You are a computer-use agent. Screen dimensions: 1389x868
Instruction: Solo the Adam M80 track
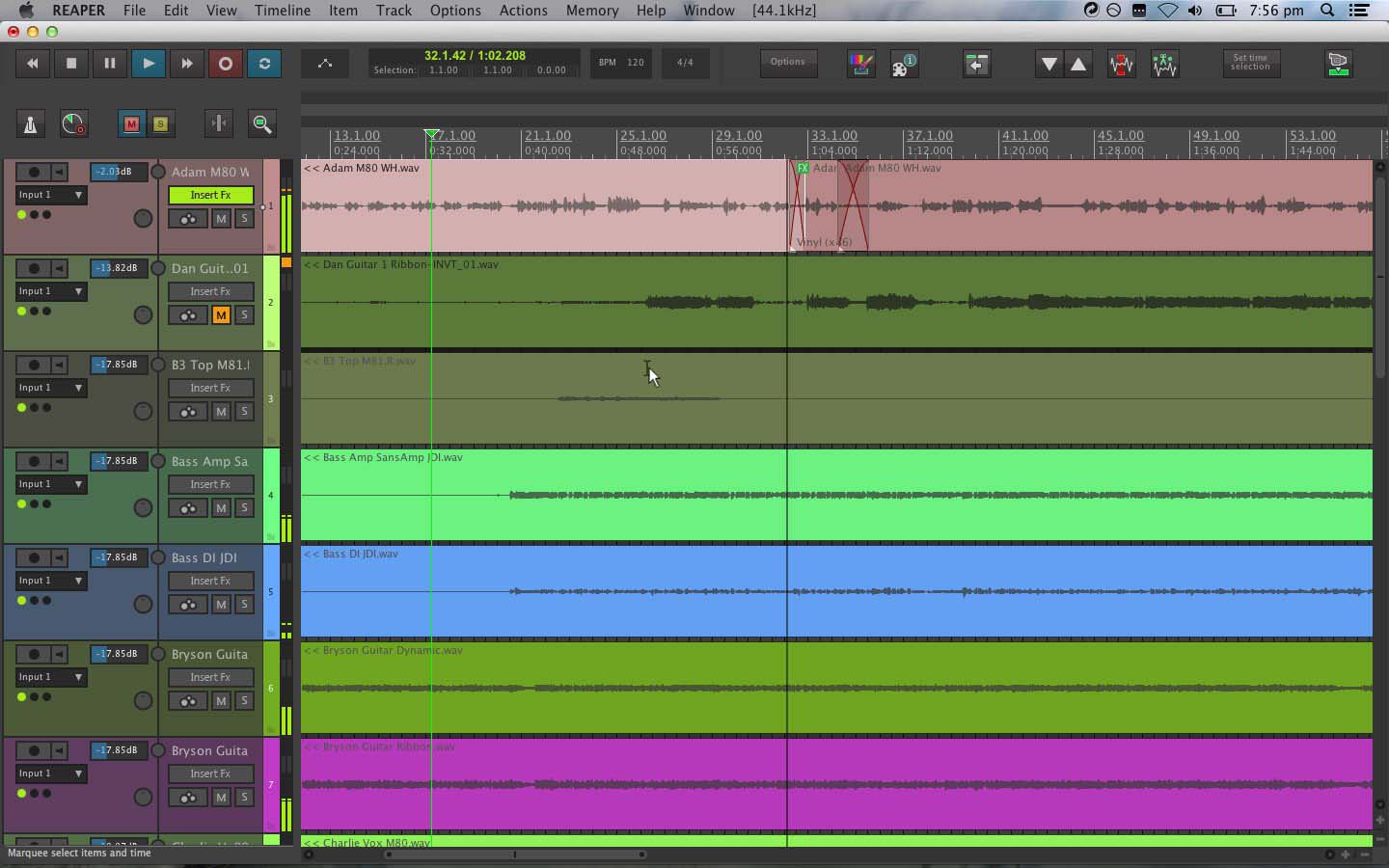pos(244,219)
